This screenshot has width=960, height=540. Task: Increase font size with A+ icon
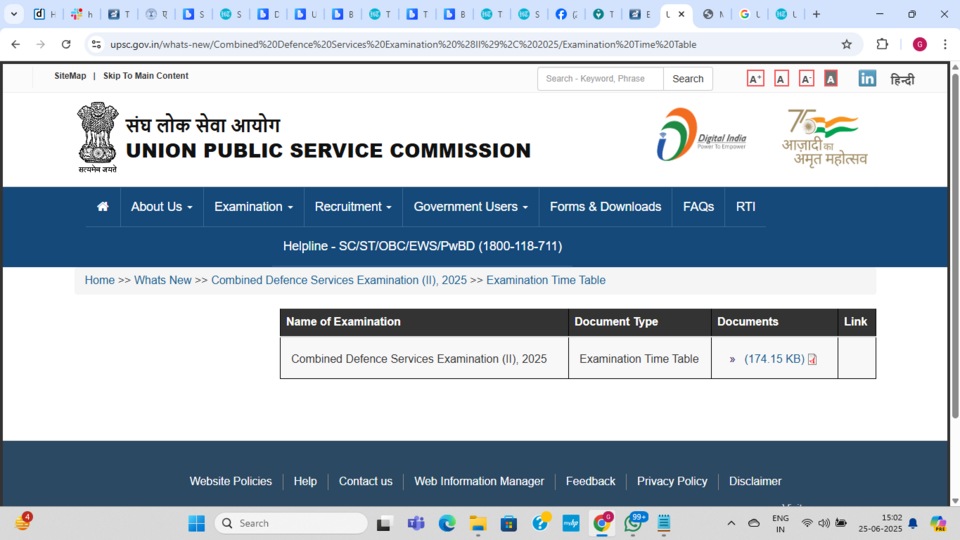point(755,79)
